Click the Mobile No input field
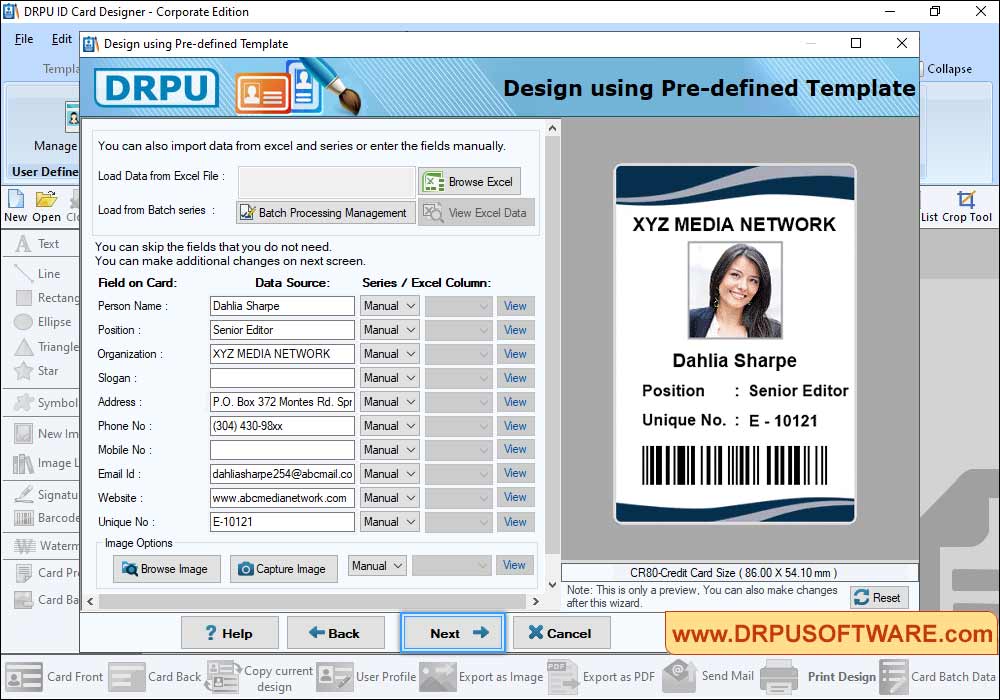 (282, 450)
